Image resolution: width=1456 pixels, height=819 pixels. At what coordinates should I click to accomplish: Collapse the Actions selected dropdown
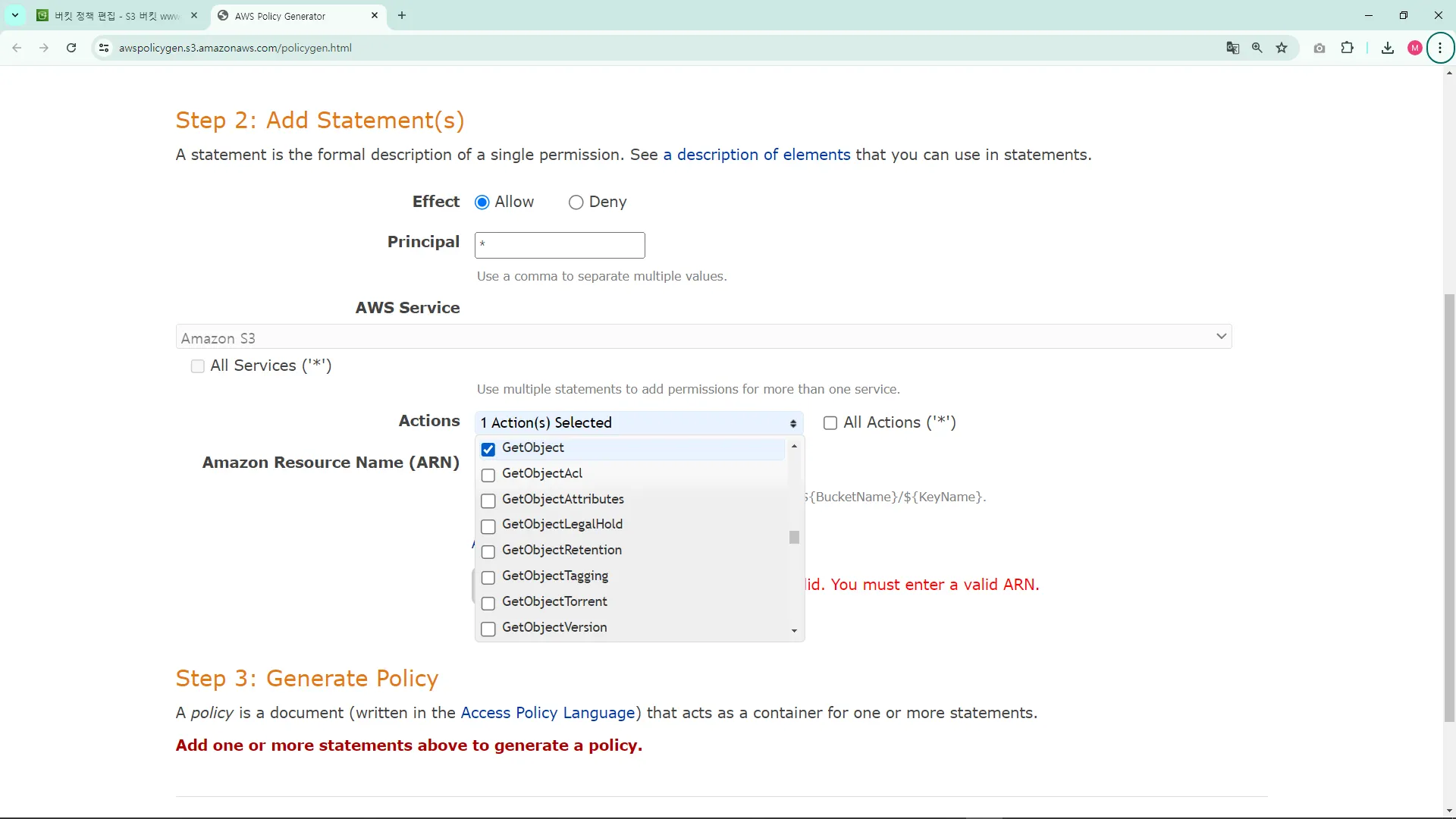[639, 423]
